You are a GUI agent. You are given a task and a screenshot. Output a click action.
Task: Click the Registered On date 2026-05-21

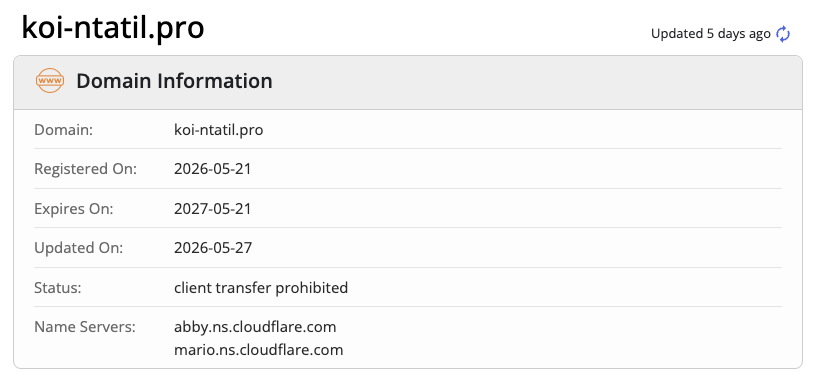click(x=213, y=169)
